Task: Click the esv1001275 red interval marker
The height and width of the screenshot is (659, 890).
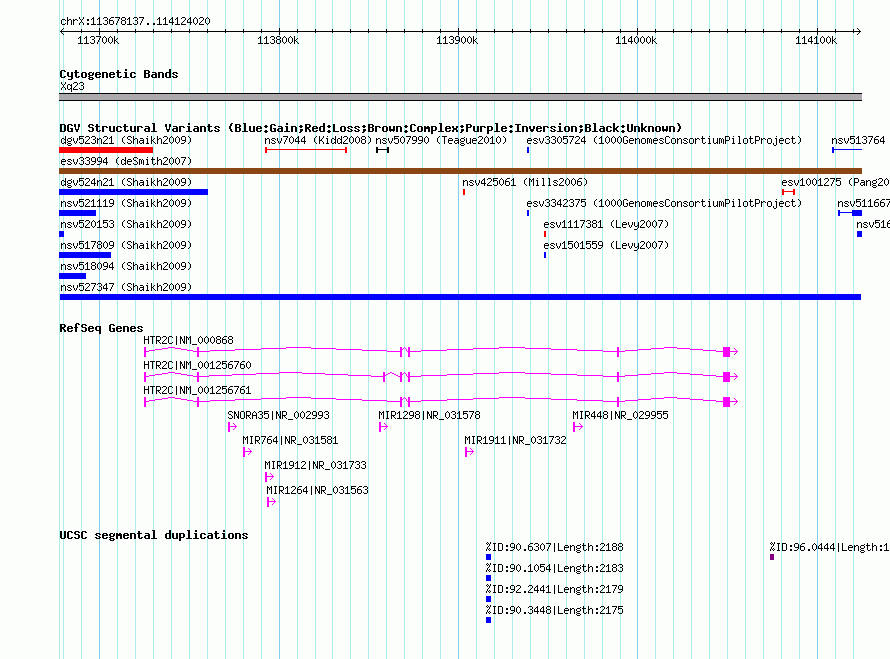Action: pos(788,192)
